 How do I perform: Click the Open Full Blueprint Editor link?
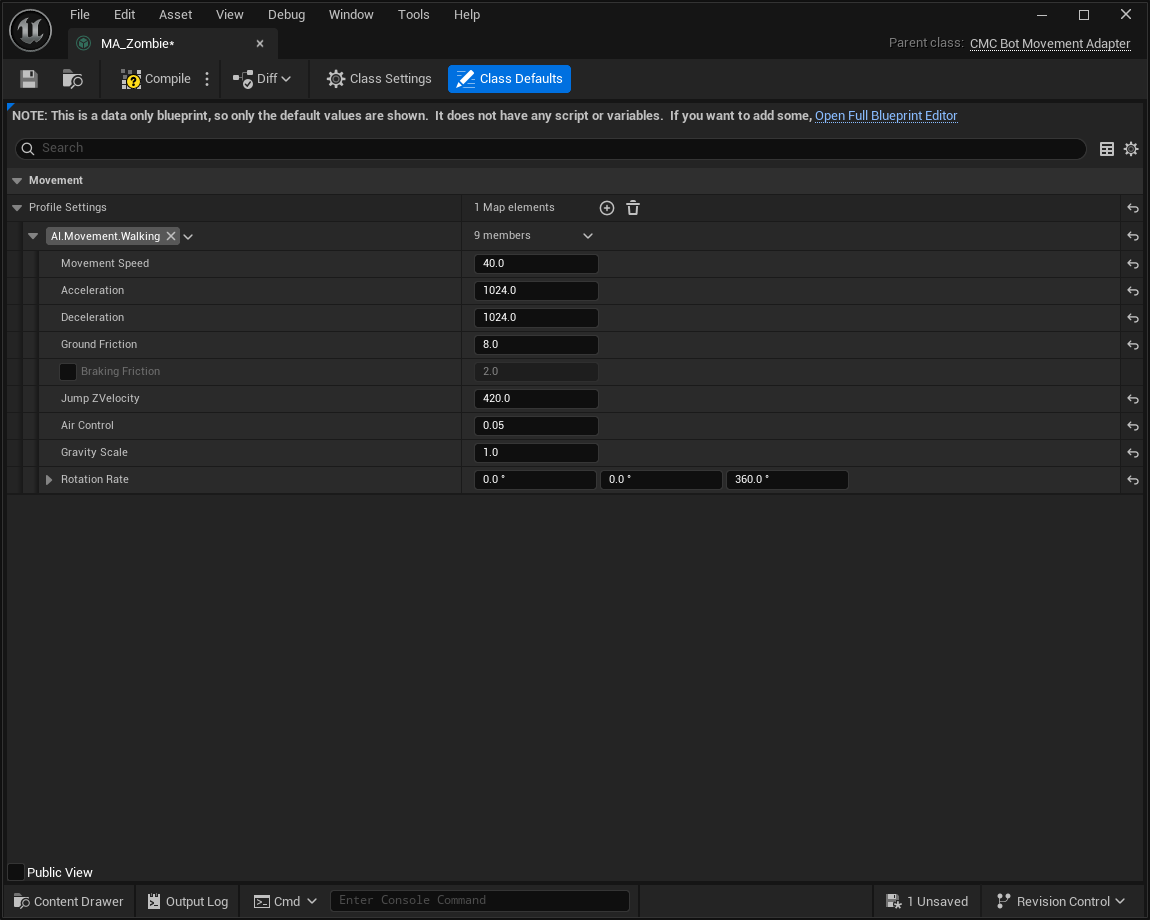coord(886,116)
